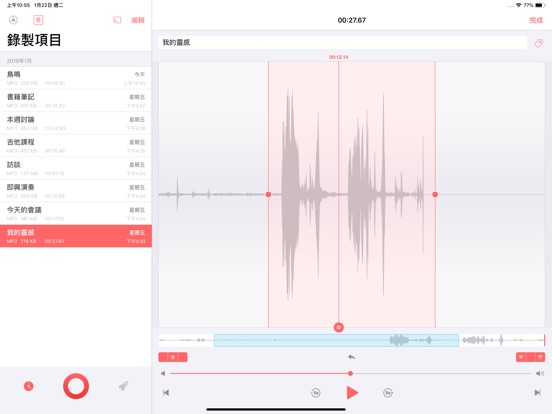This screenshot has height=414, width=552.
Task: Click the volume slider knob
Action: point(350,374)
